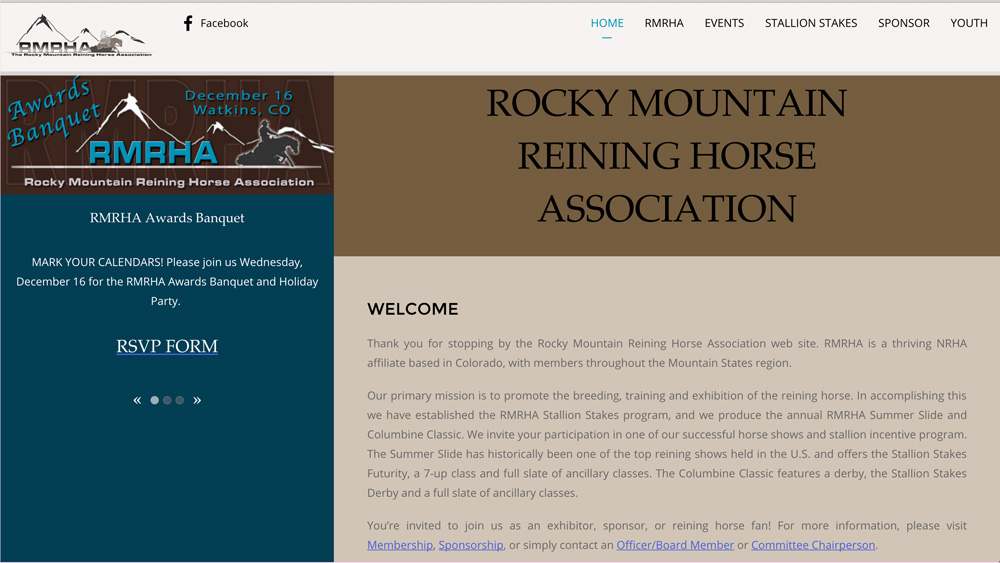This screenshot has width=1000, height=563.
Task: Open the Membership link
Action: 400,545
